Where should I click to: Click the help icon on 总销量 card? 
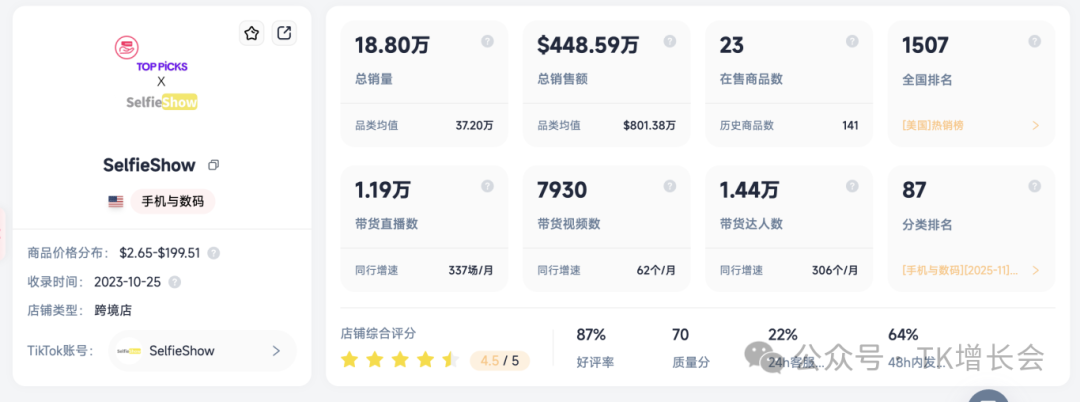tap(487, 41)
